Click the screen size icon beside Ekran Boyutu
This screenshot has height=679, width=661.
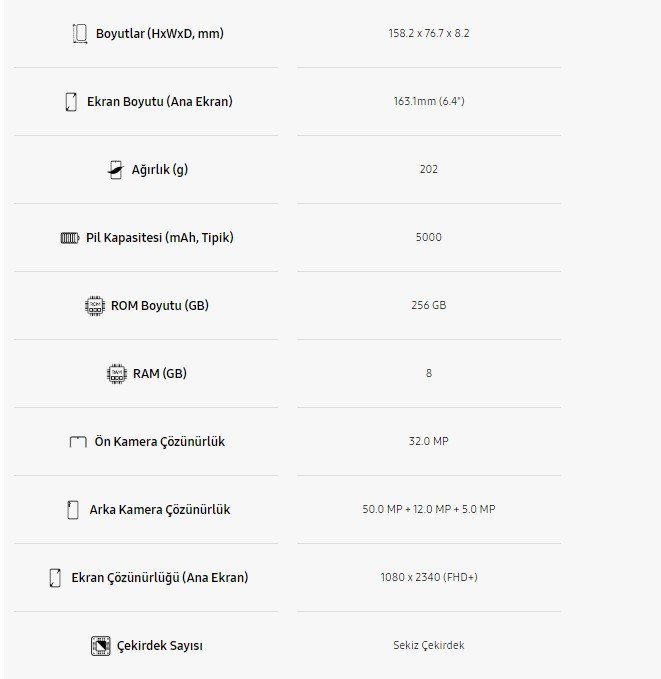71,102
